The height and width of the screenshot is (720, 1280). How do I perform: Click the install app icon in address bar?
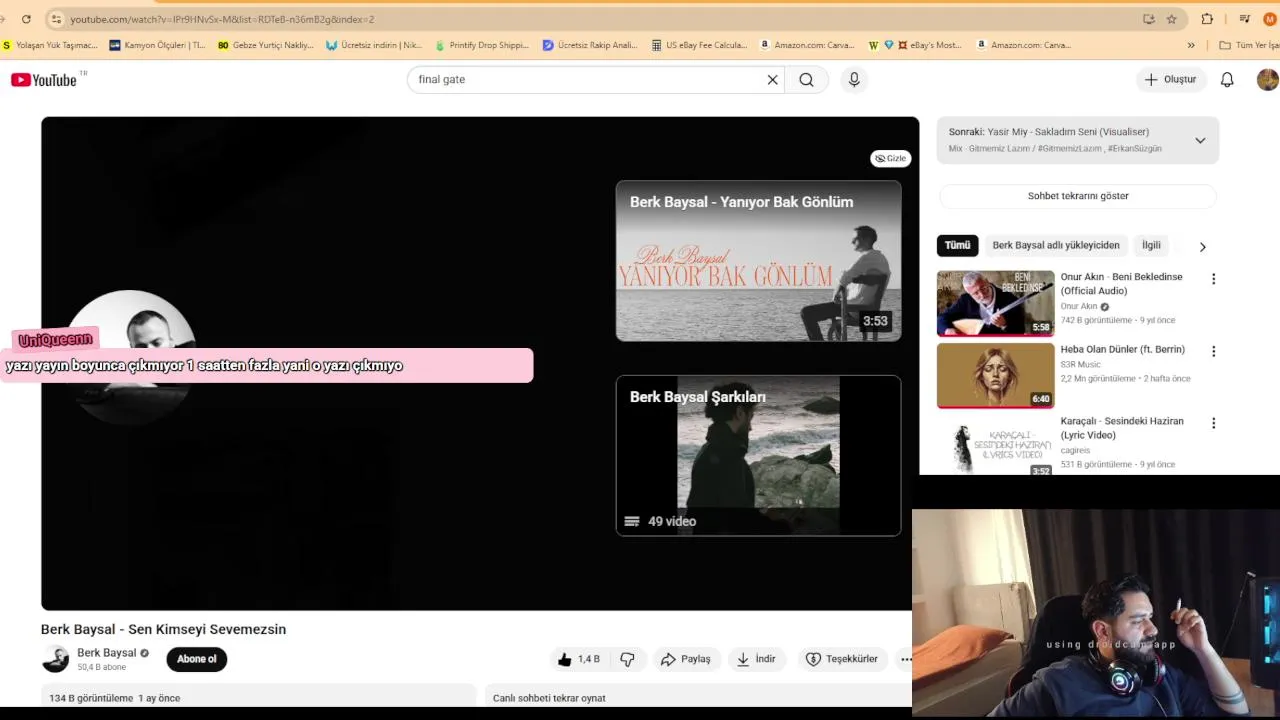pyautogui.click(x=1149, y=19)
